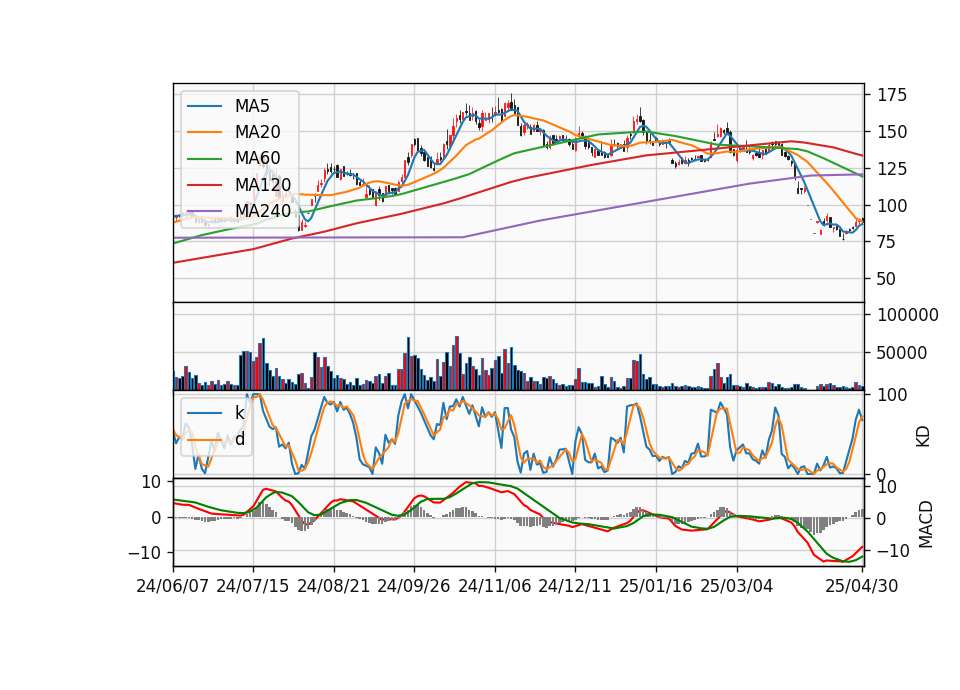Click the left MACD axis −10 tick label
Screen dimensions: 960x690
[144, 553]
